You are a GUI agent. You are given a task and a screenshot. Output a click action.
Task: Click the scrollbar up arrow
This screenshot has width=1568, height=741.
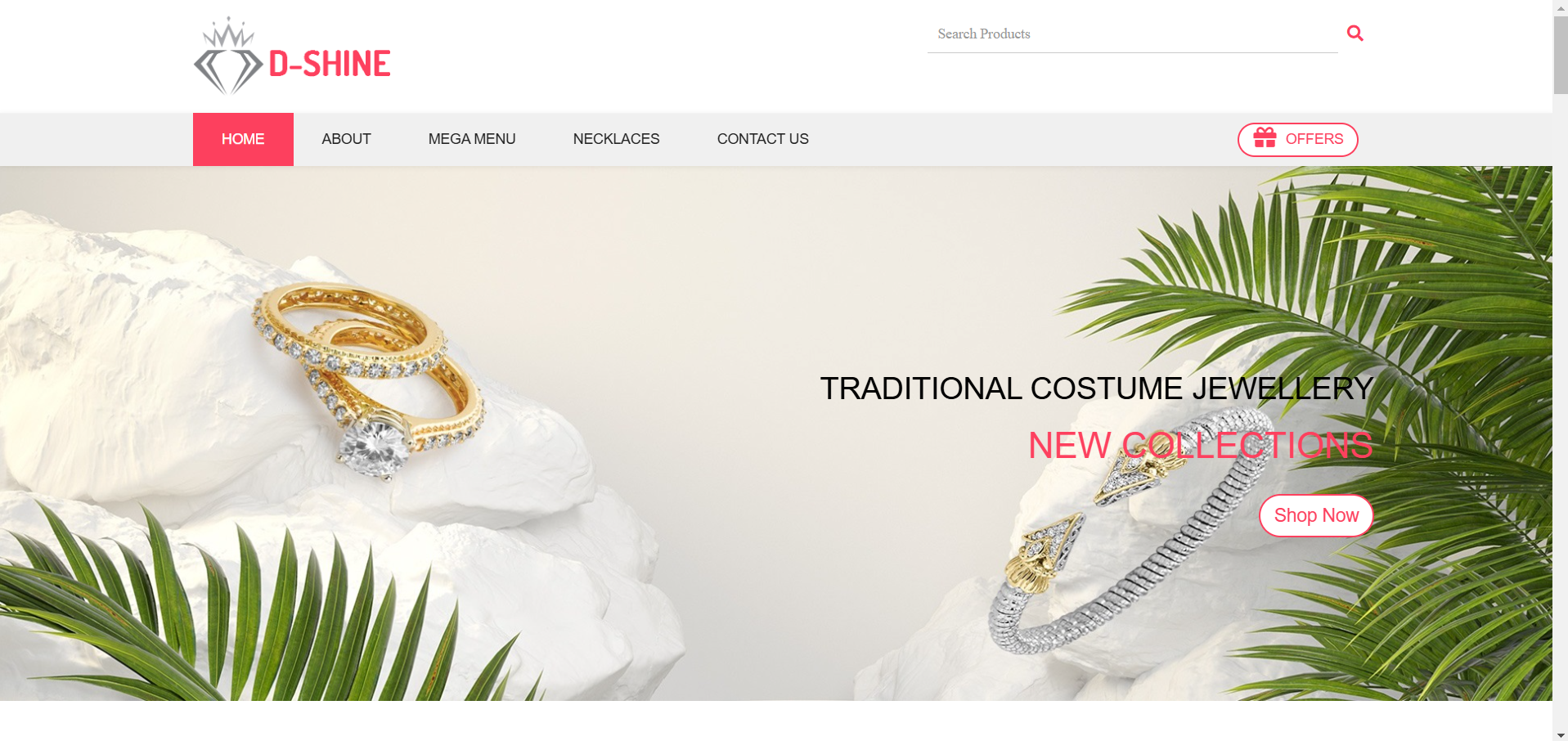click(x=1561, y=7)
